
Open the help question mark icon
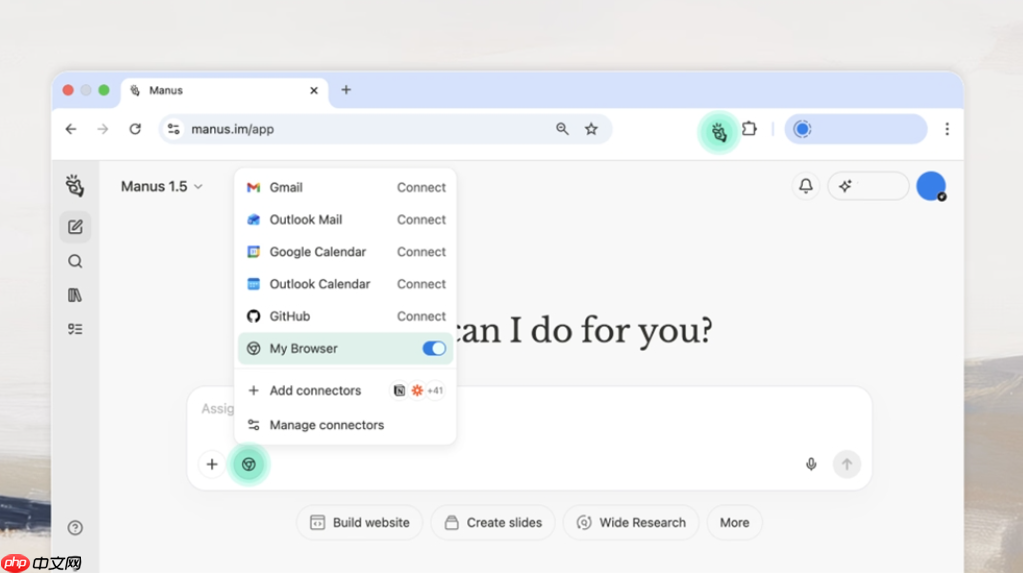(75, 528)
